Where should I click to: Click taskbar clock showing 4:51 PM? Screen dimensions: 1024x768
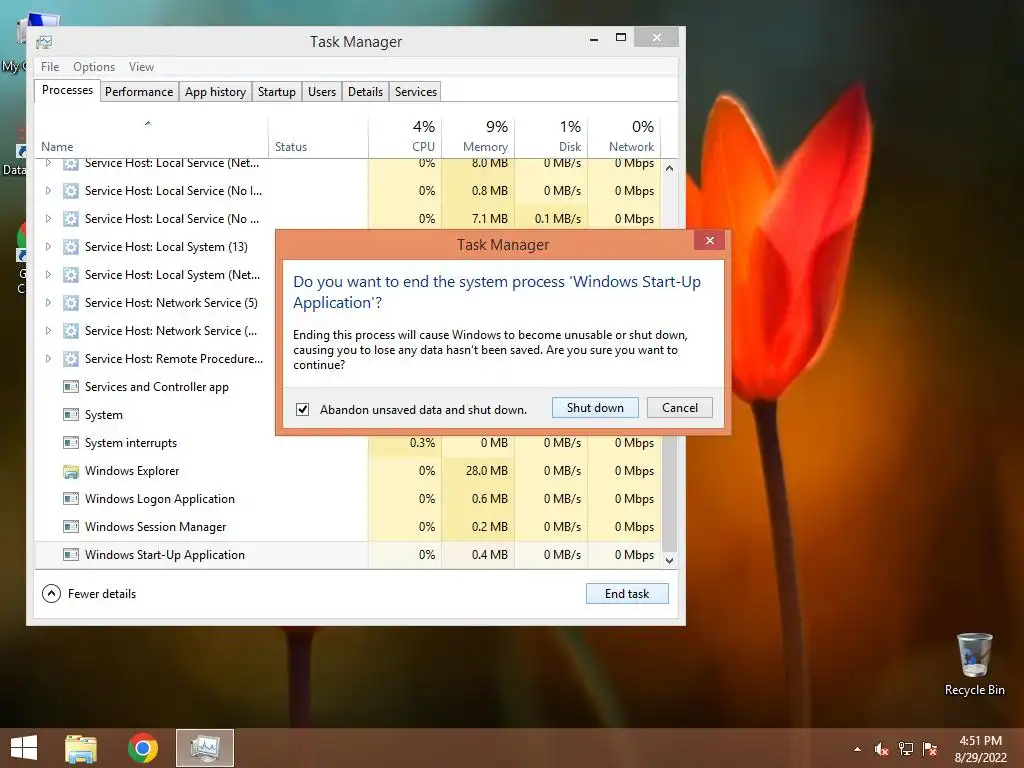point(980,749)
